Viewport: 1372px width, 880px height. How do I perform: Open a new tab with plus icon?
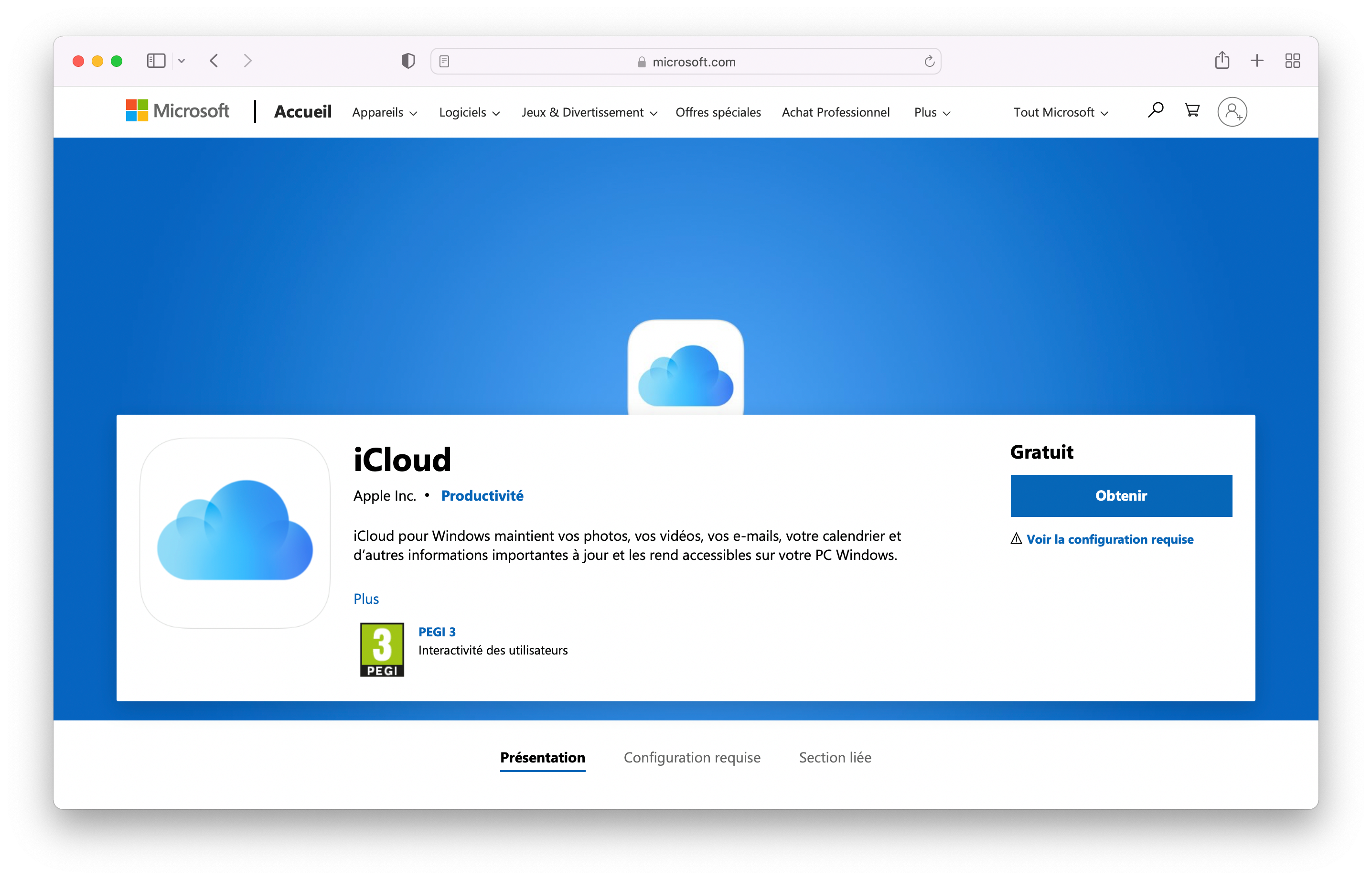(1256, 61)
